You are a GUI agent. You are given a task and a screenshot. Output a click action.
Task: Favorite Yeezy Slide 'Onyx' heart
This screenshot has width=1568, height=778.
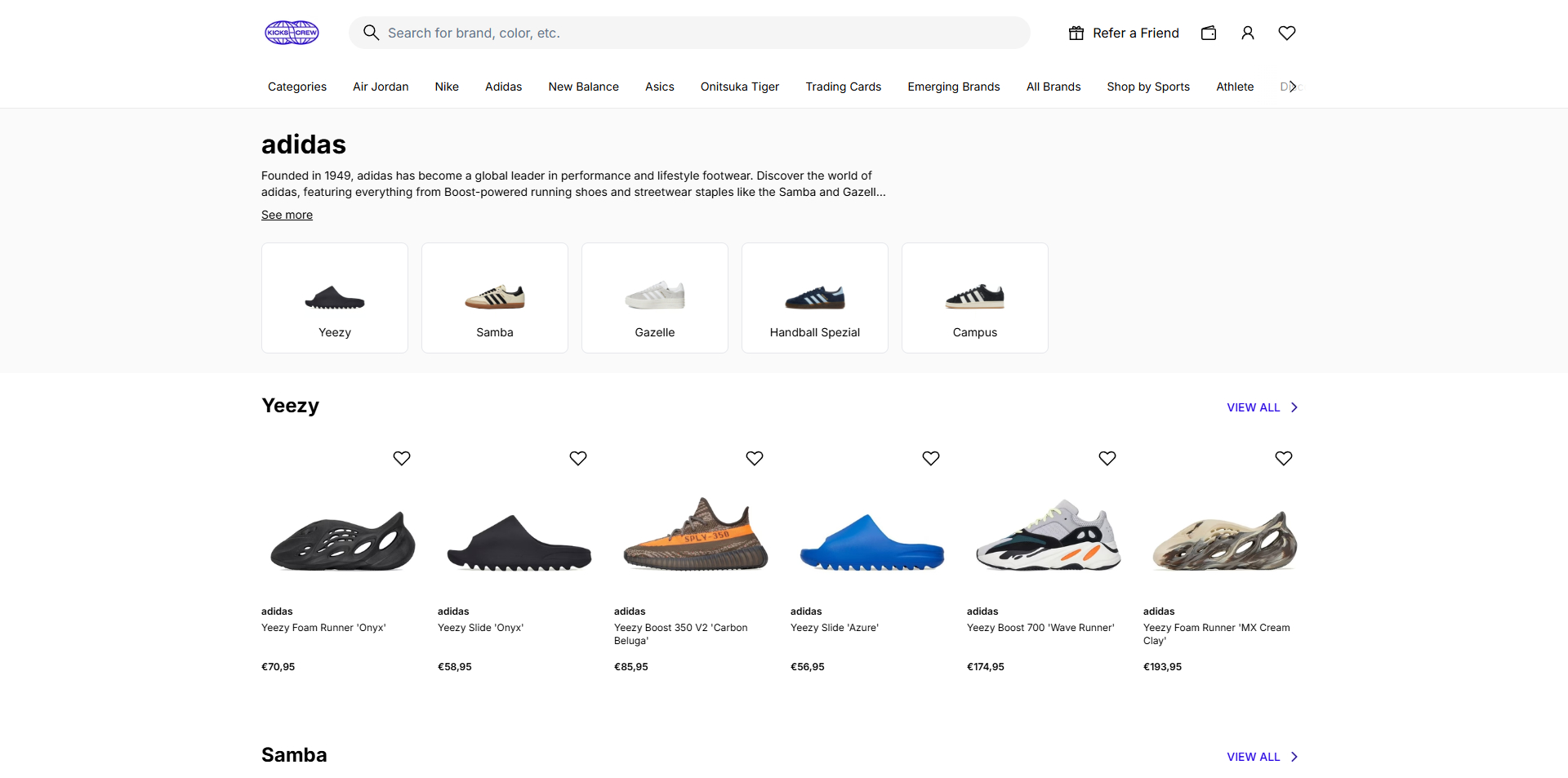[x=578, y=458]
